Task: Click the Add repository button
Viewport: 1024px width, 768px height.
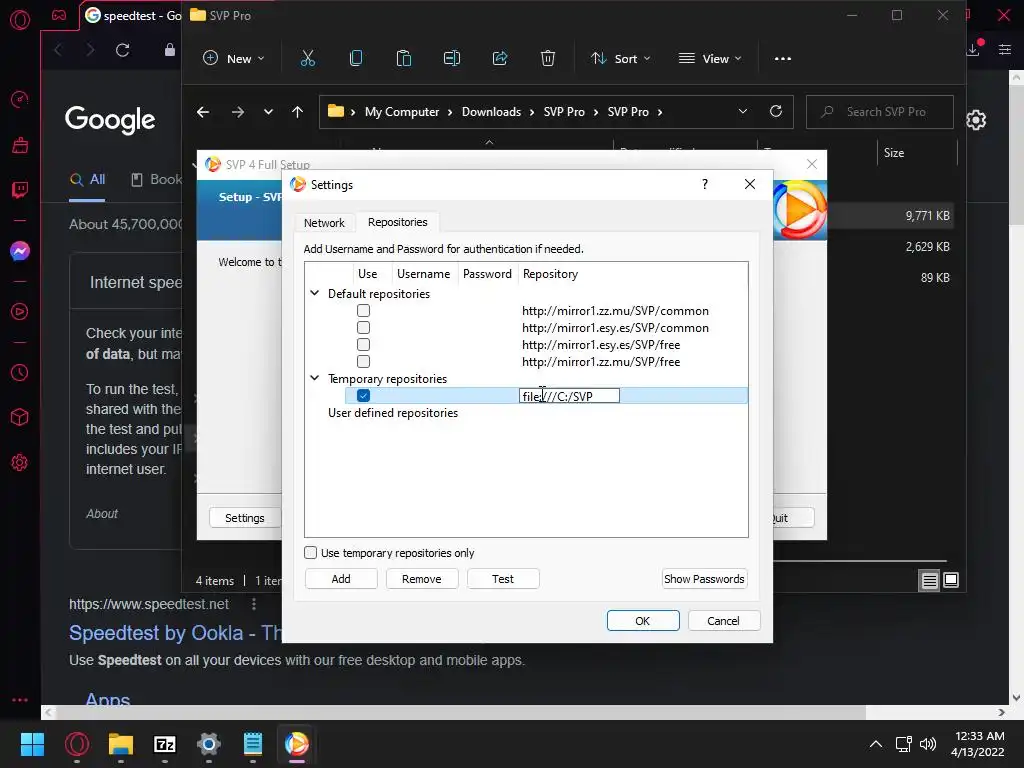Action: coord(341,579)
